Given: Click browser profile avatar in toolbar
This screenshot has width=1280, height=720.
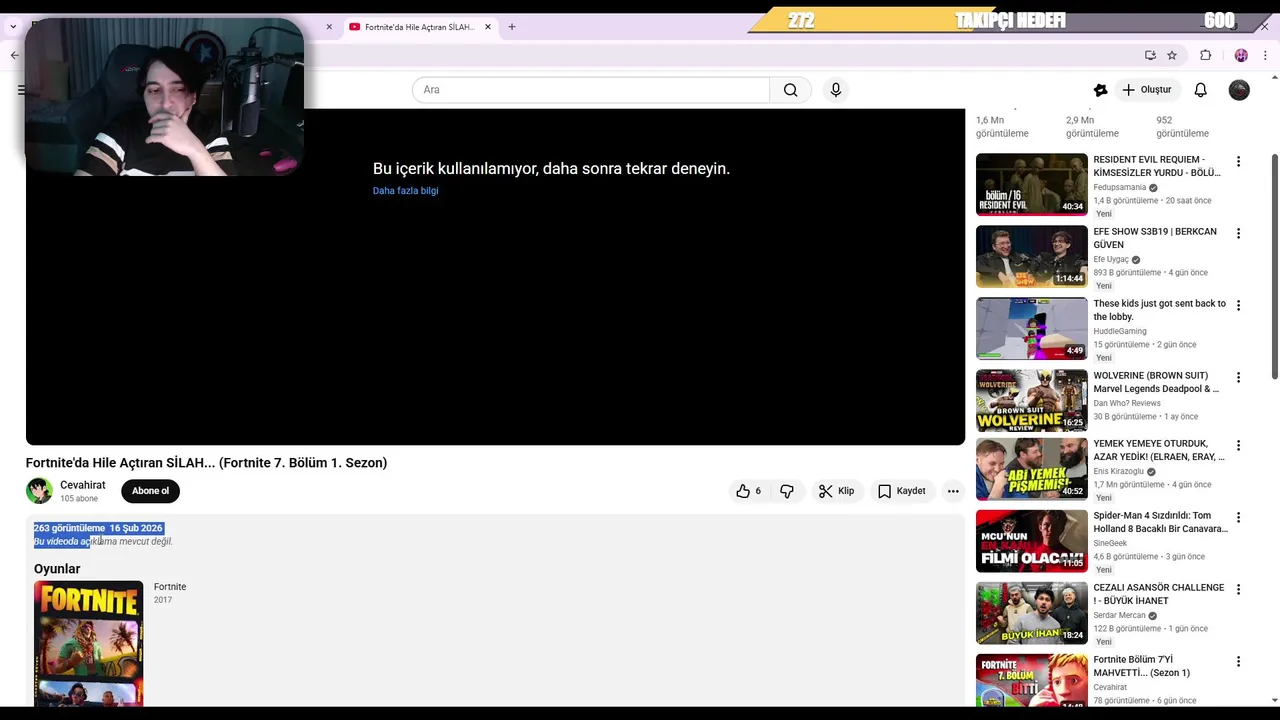Looking at the screenshot, I should click(x=1241, y=55).
